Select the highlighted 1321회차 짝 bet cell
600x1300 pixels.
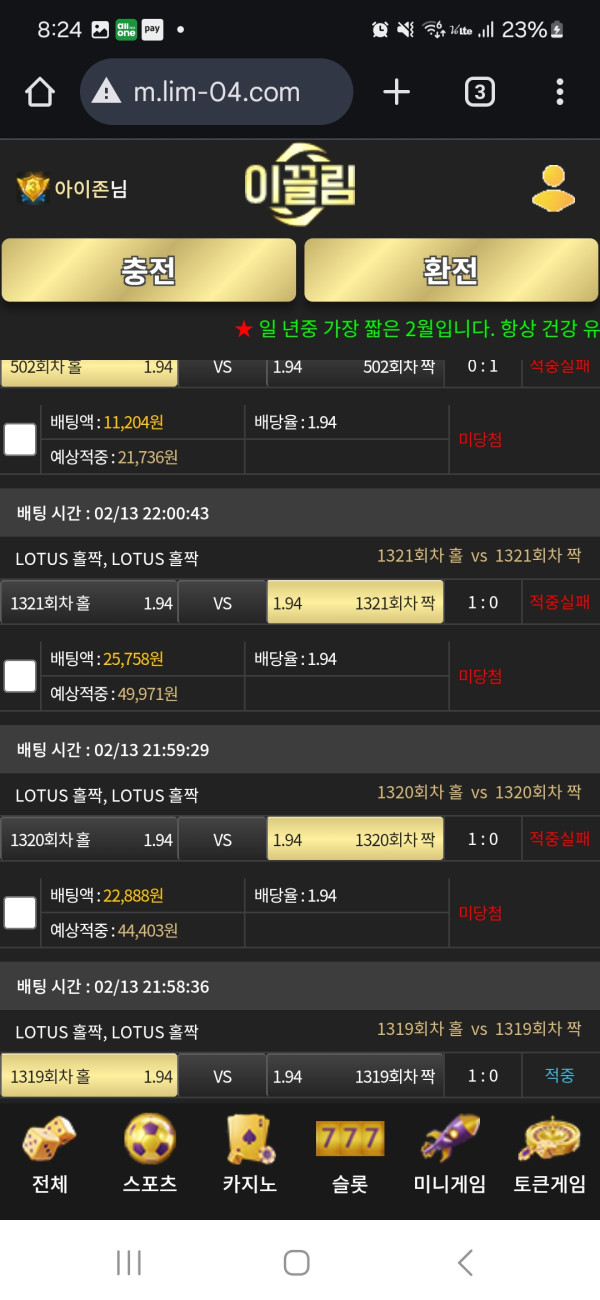355,603
